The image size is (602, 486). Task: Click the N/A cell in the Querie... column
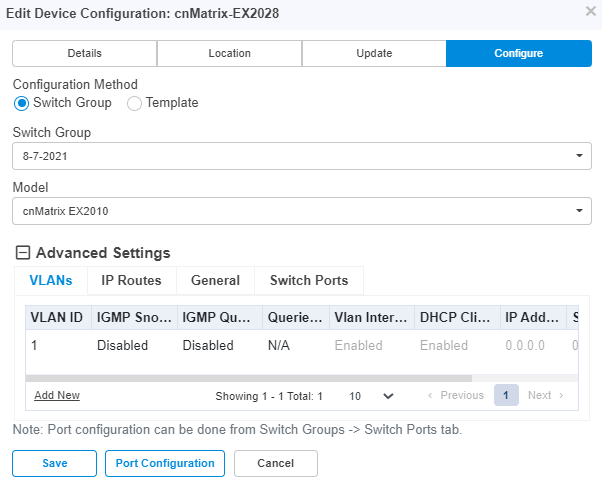pyautogui.click(x=296, y=345)
